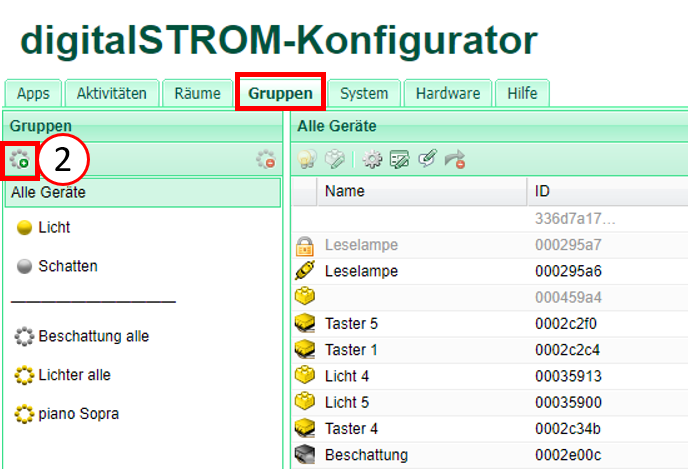Add a new group with the plus icon

point(20,159)
